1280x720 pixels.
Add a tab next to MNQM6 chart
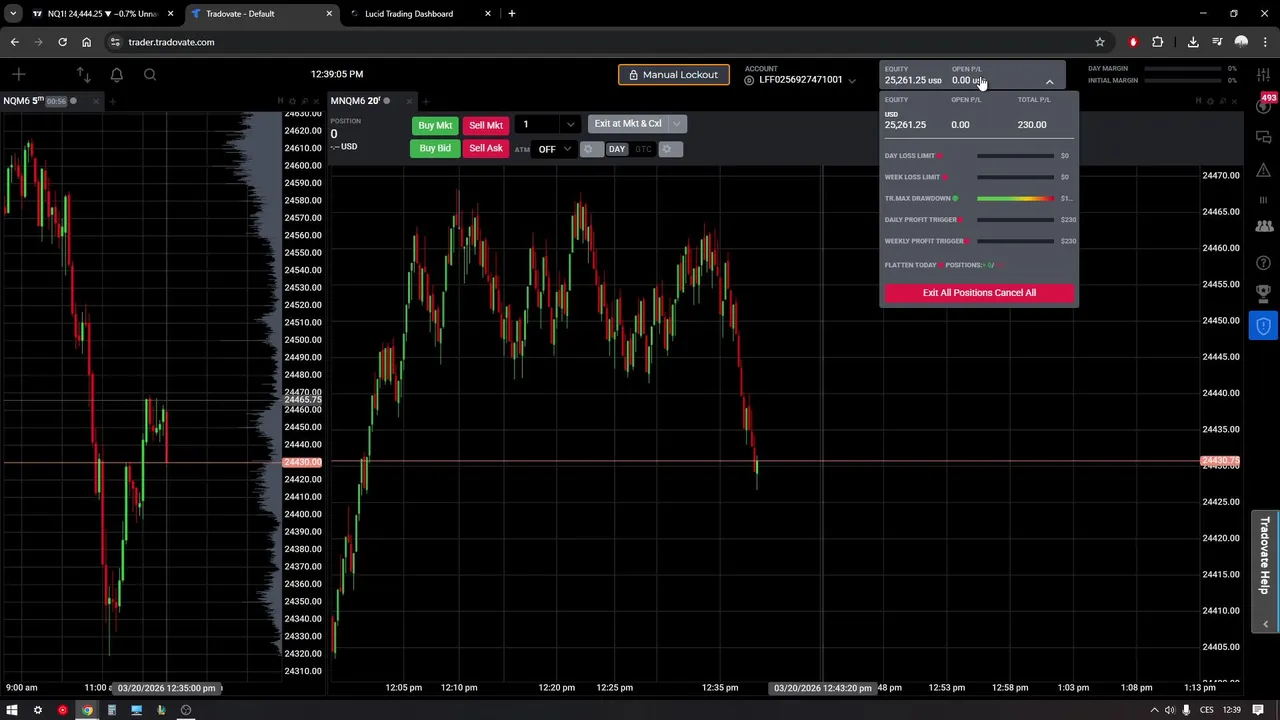tap(425, 101)
